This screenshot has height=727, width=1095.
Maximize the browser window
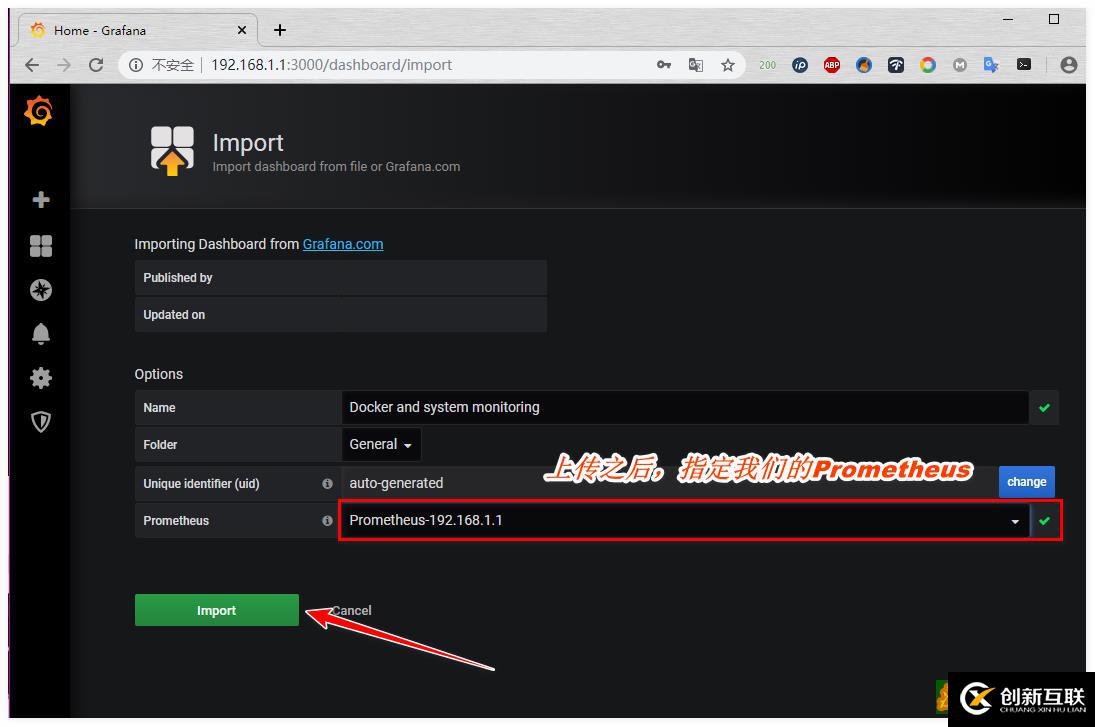tap(1054, 20)
